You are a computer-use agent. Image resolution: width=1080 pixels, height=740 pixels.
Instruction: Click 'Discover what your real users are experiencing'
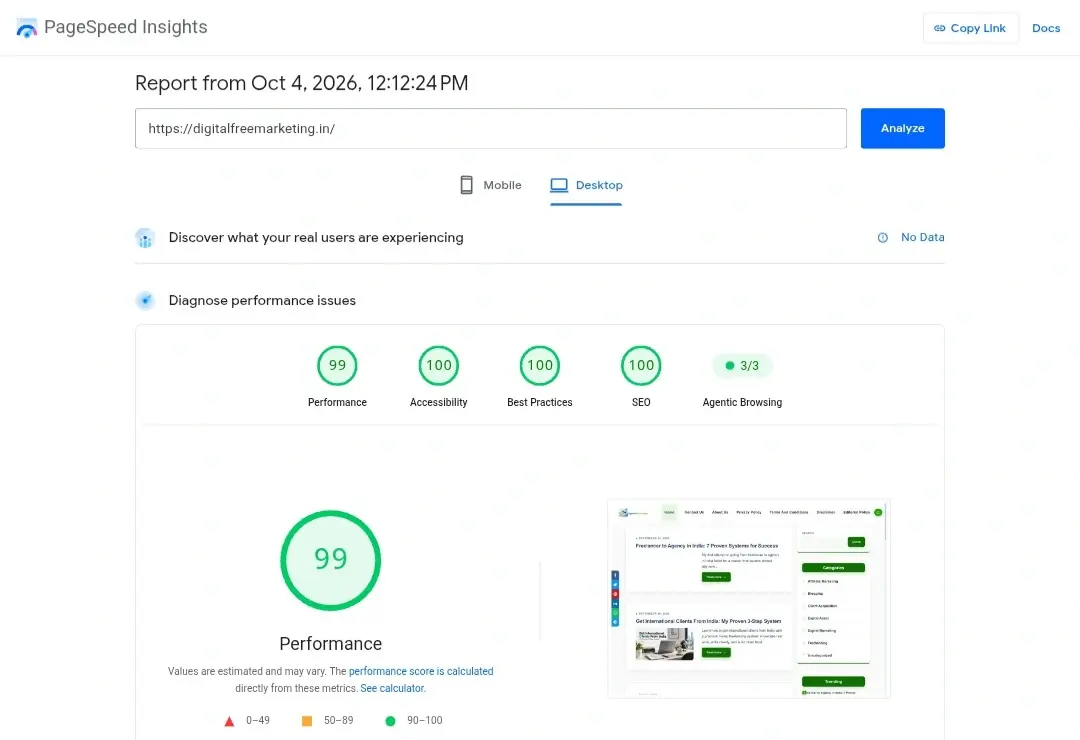(316, 238)
